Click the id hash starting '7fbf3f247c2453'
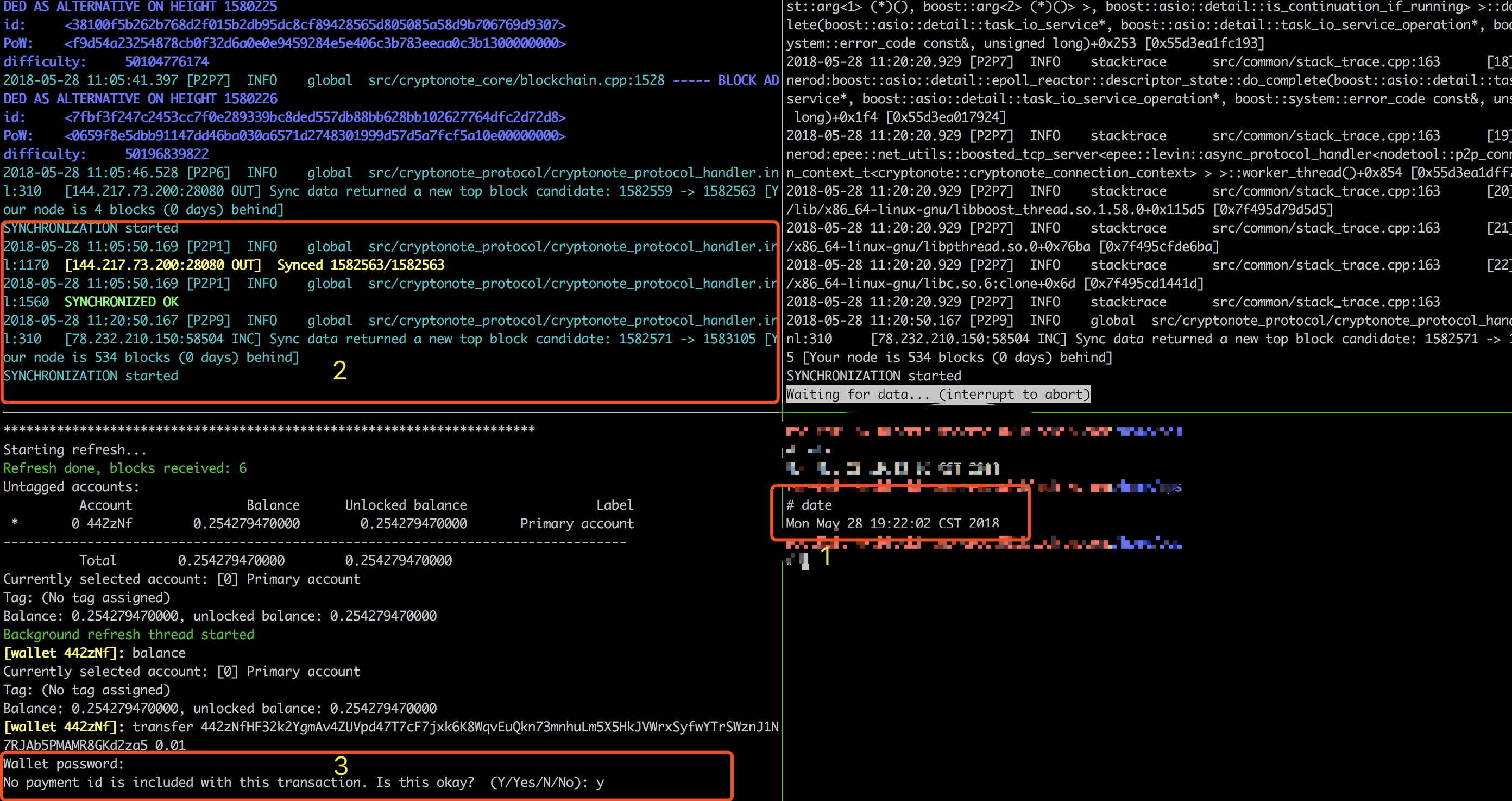Viewport: 1512px width, 801px height. 315,117
